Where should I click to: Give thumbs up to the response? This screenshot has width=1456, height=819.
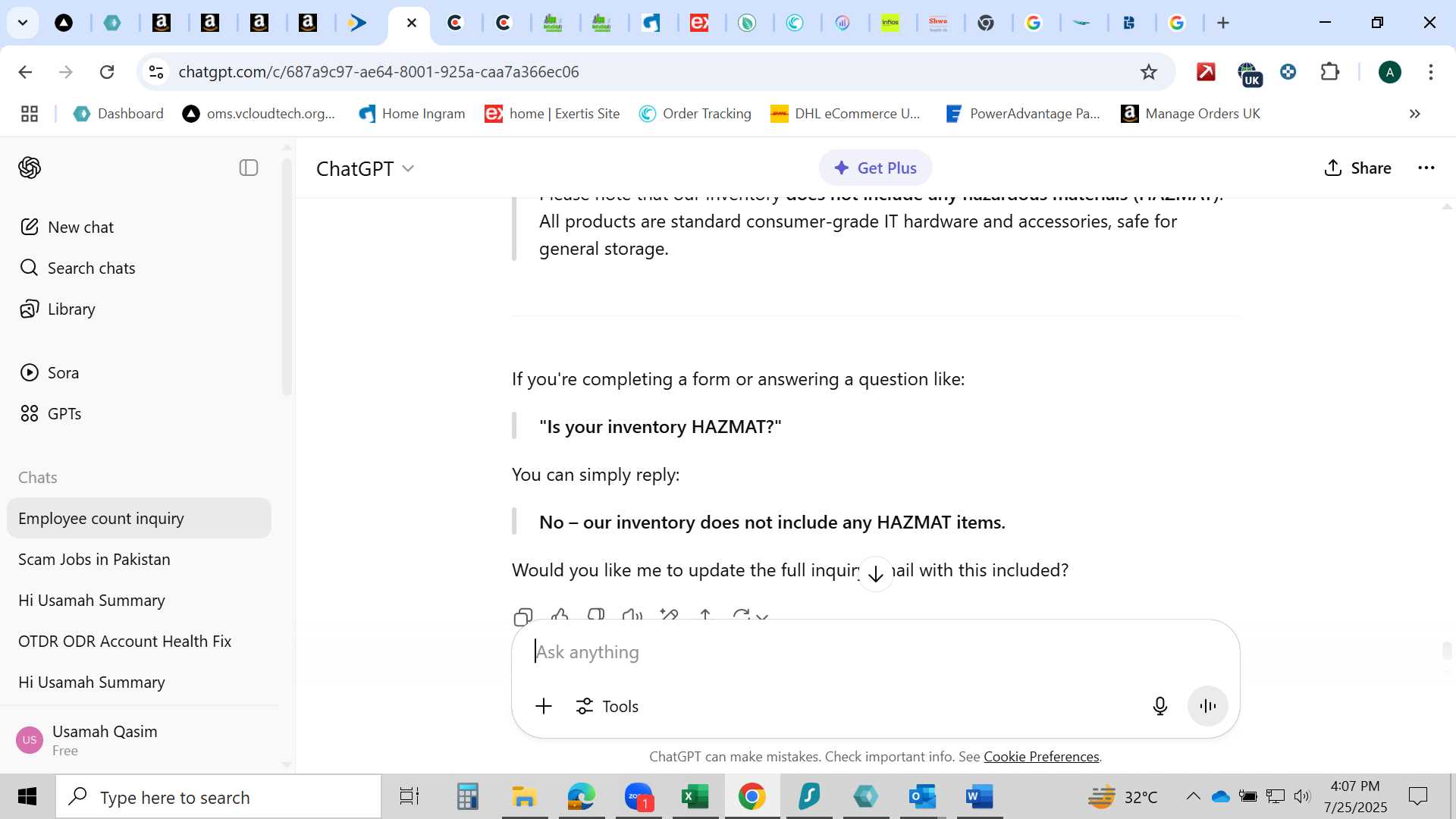(x=560, y=616)
